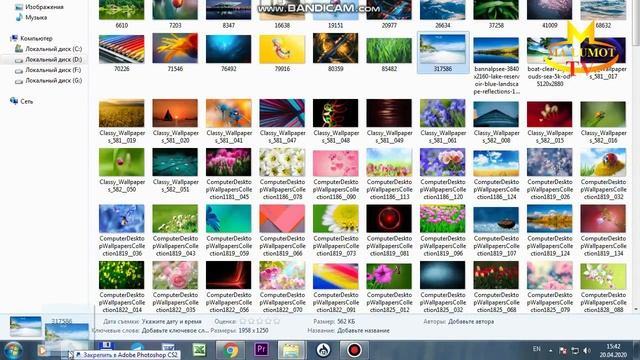640x360 pixels.
Task: Set rating to two stars
Action: click(x=251, y=322)
